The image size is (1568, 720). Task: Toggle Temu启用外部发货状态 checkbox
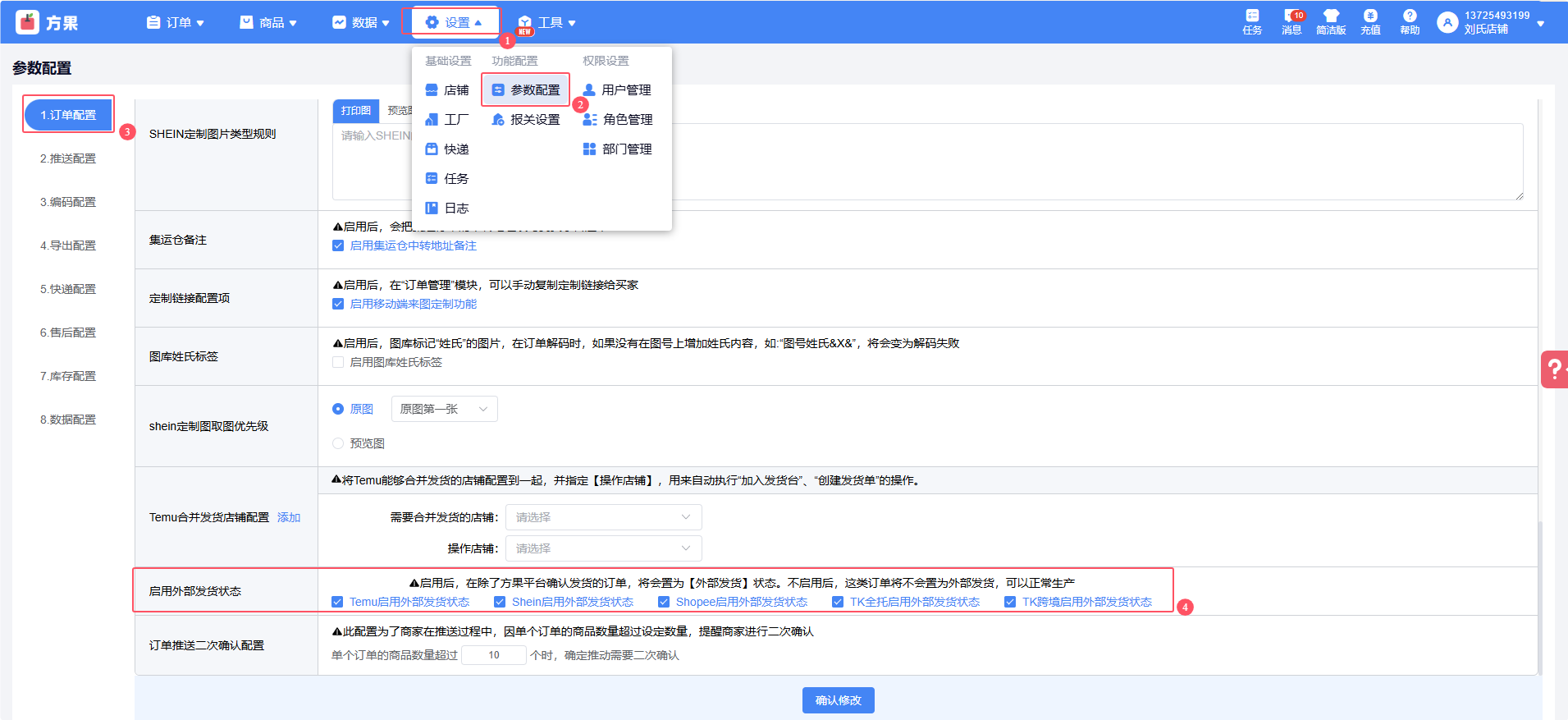337,602
